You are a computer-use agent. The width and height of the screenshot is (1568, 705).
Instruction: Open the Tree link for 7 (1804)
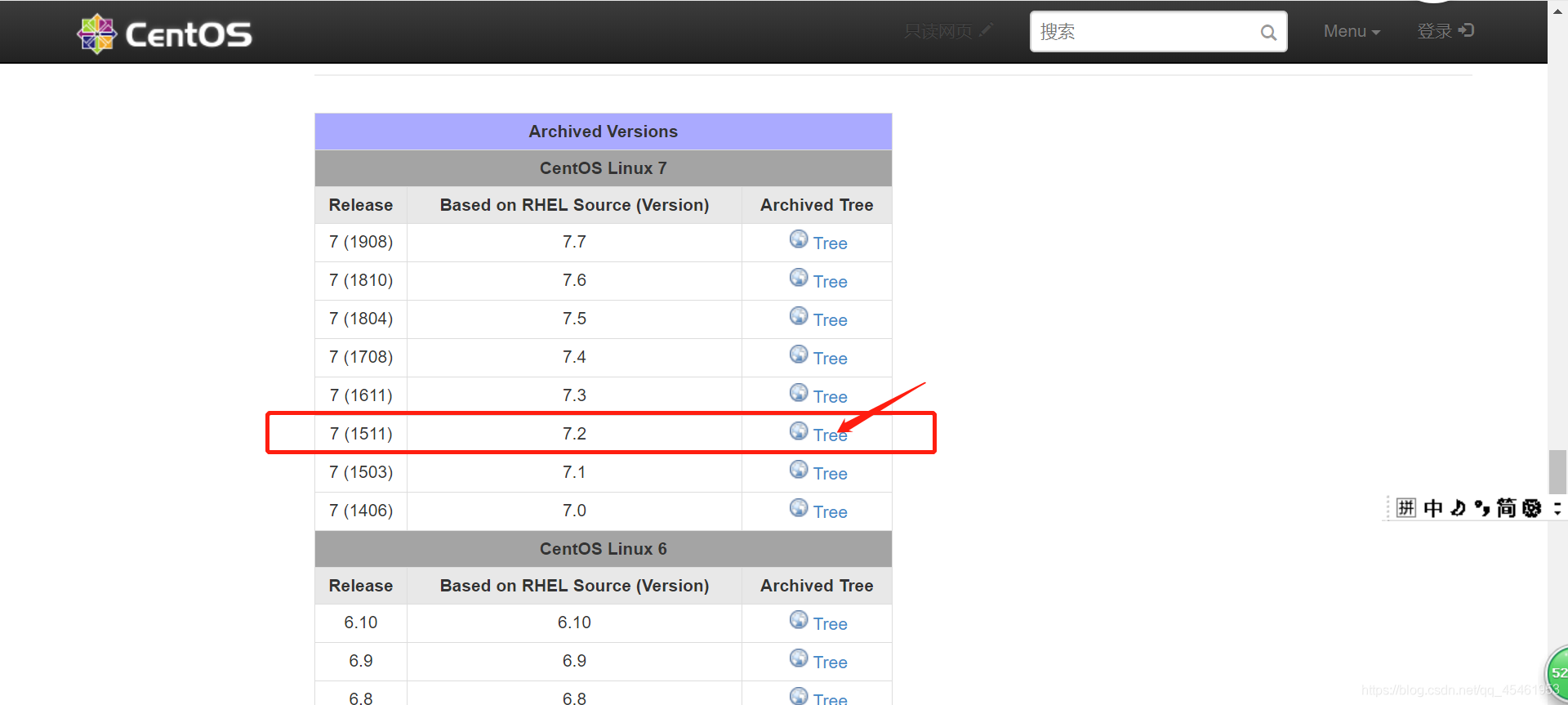(830, 320)
